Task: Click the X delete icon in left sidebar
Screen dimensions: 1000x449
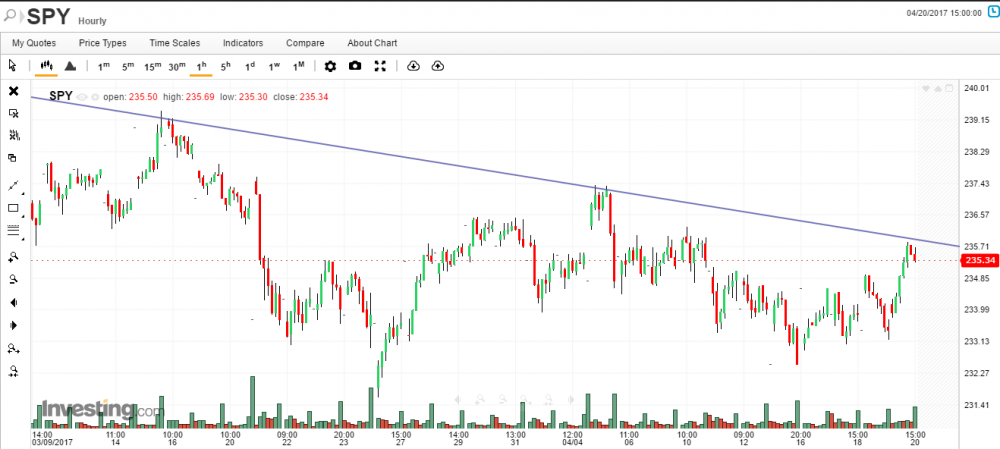Action: (x=13, y=91)
